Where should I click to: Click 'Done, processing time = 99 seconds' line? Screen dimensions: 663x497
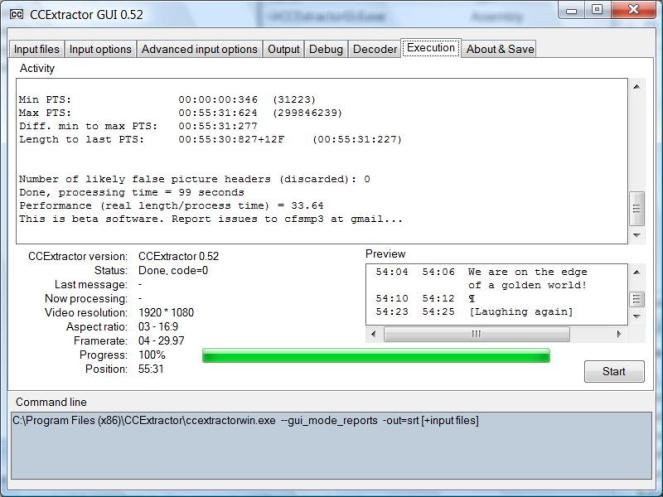[x=132, y=192]
